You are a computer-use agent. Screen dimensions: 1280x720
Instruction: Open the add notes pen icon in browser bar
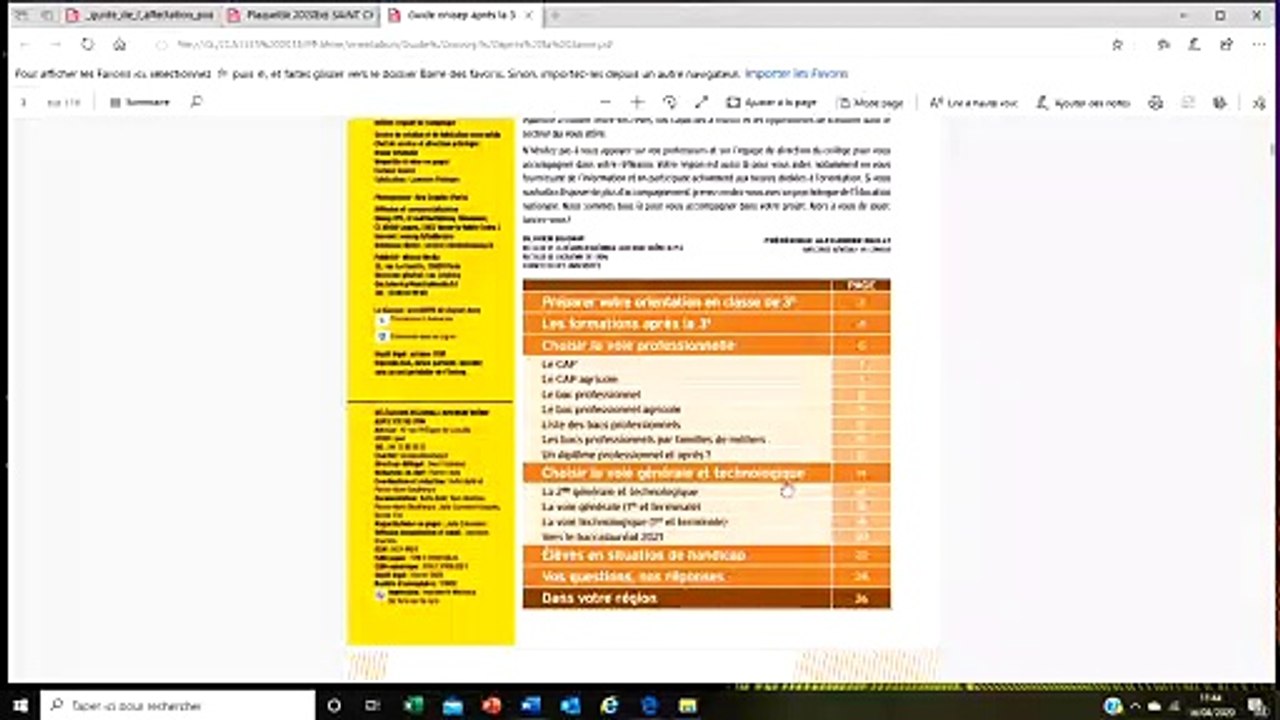pyautogui.click(x=1194, y=44)
